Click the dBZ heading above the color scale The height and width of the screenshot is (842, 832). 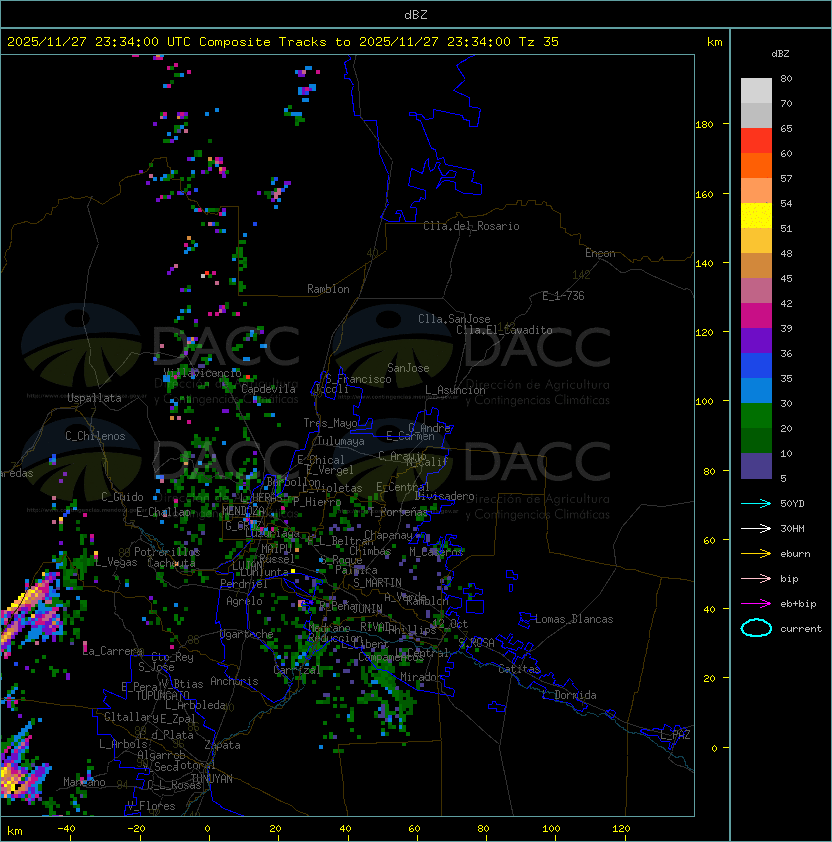pyautogui.click(x=780, y=54)
